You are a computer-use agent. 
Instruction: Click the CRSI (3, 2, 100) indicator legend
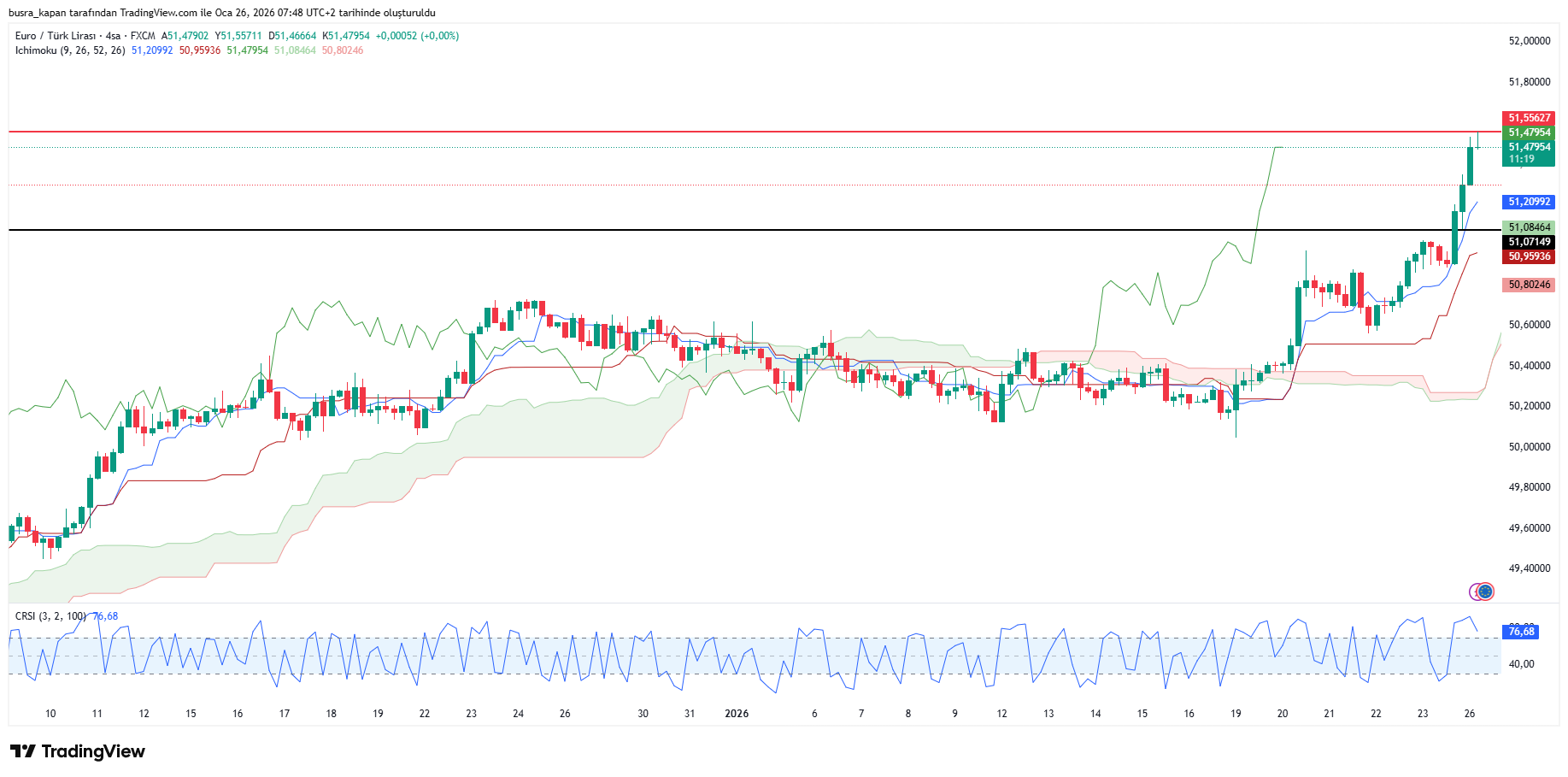50,616
